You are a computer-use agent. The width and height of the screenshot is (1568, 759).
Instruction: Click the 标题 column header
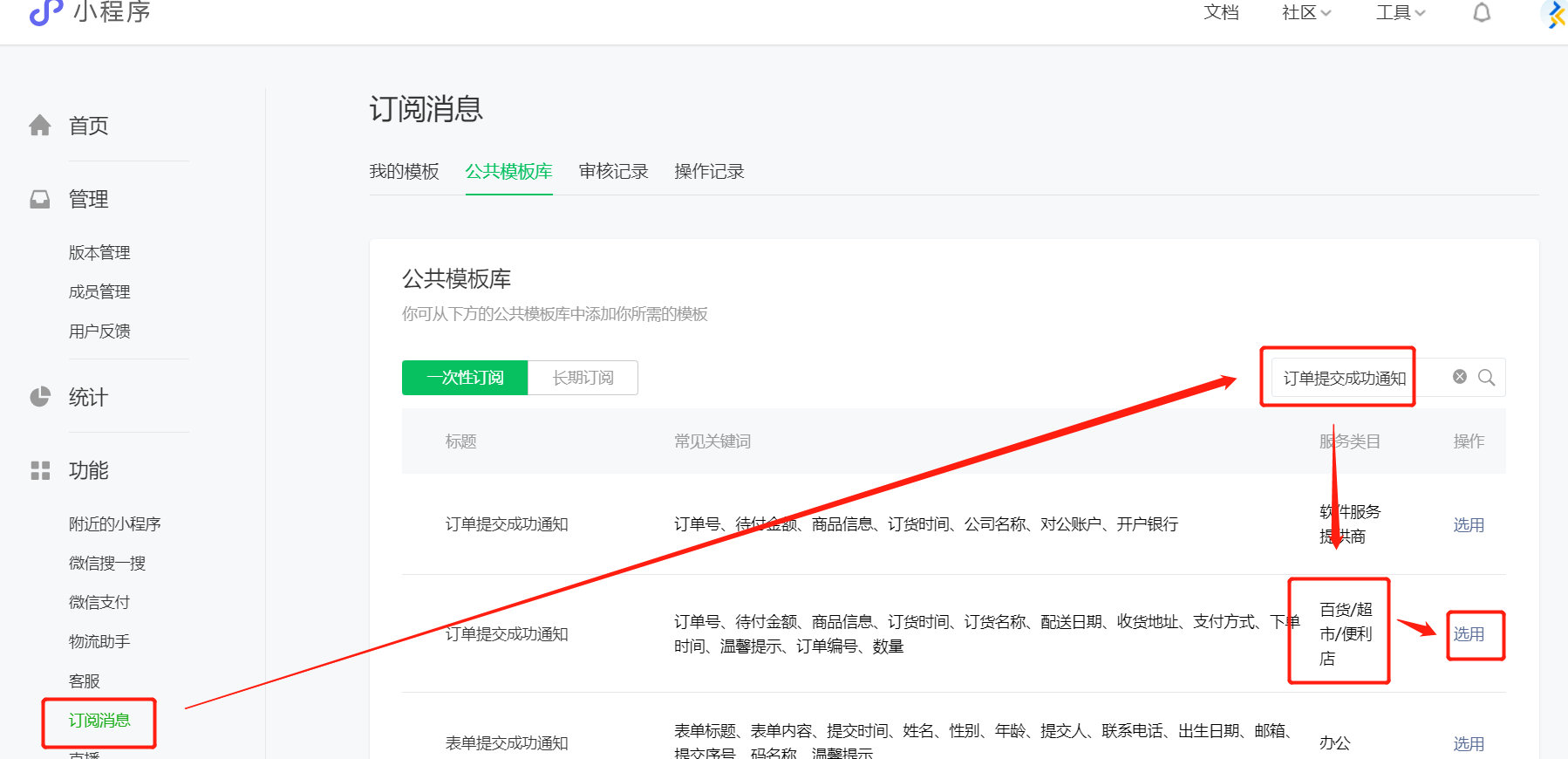click(460, 441)
